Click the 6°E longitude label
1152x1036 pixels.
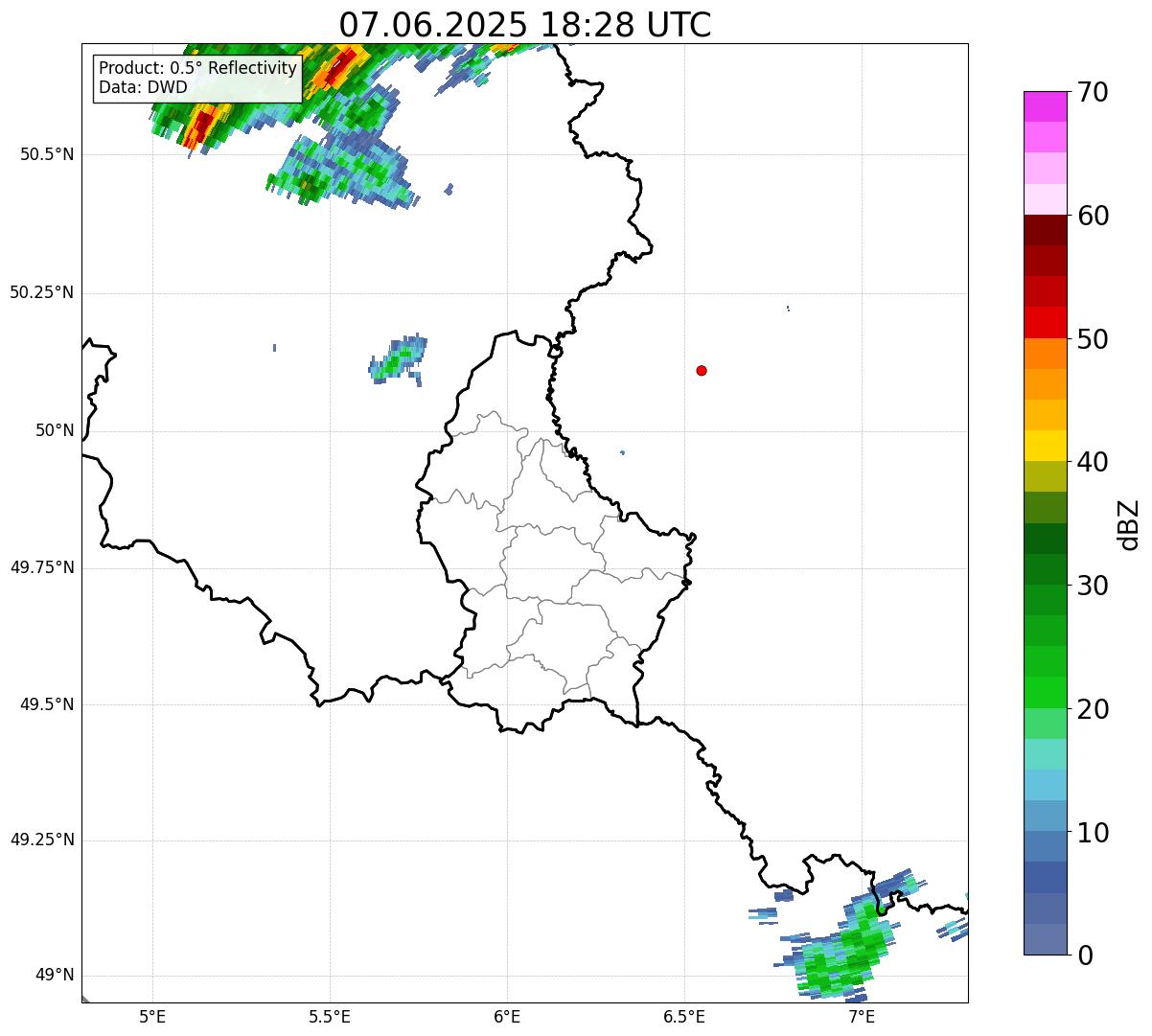507,1016
